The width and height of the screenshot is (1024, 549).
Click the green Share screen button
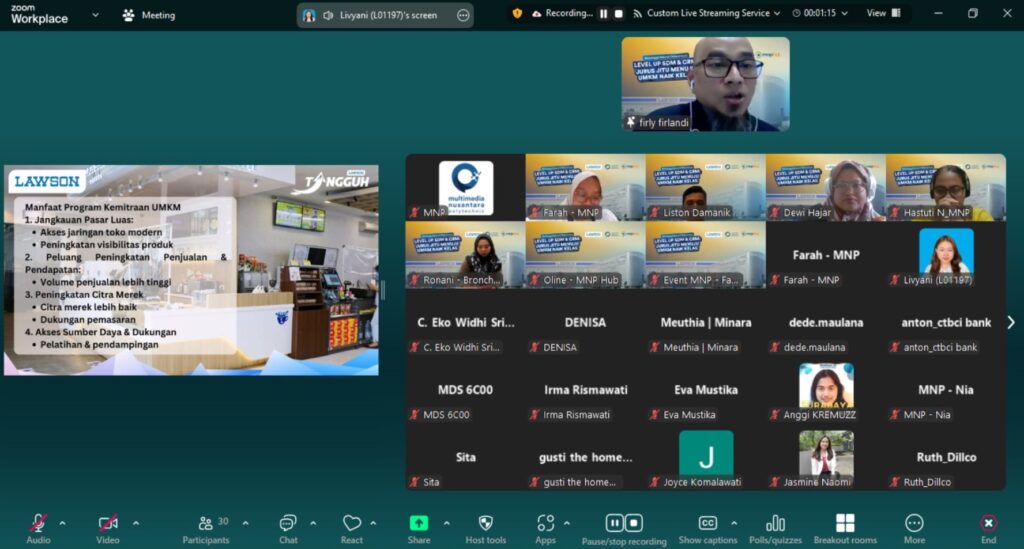click(419, 524)
